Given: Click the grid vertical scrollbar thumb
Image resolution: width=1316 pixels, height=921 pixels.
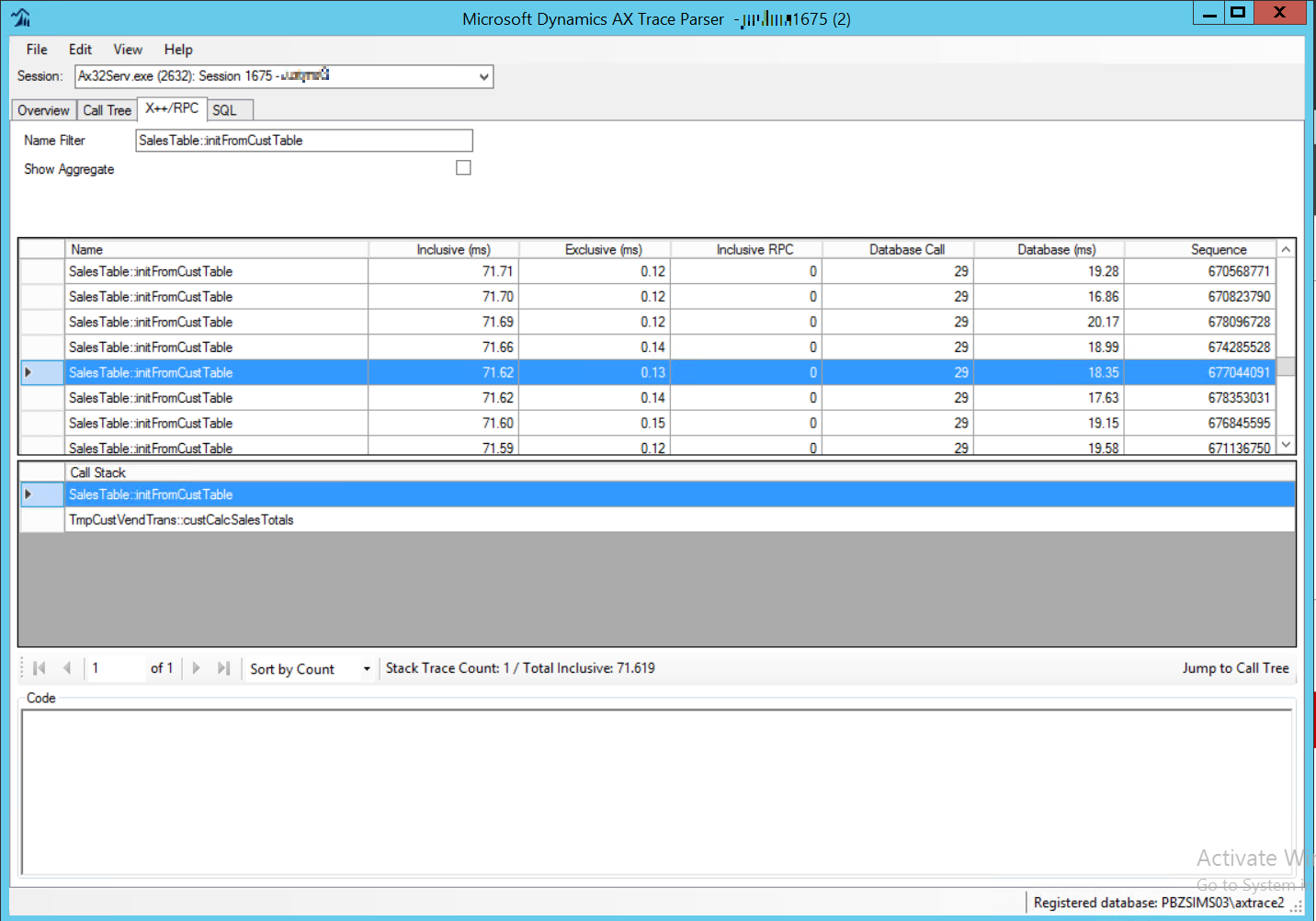Looking at the screenshot, I should [x=1287, y=366].
